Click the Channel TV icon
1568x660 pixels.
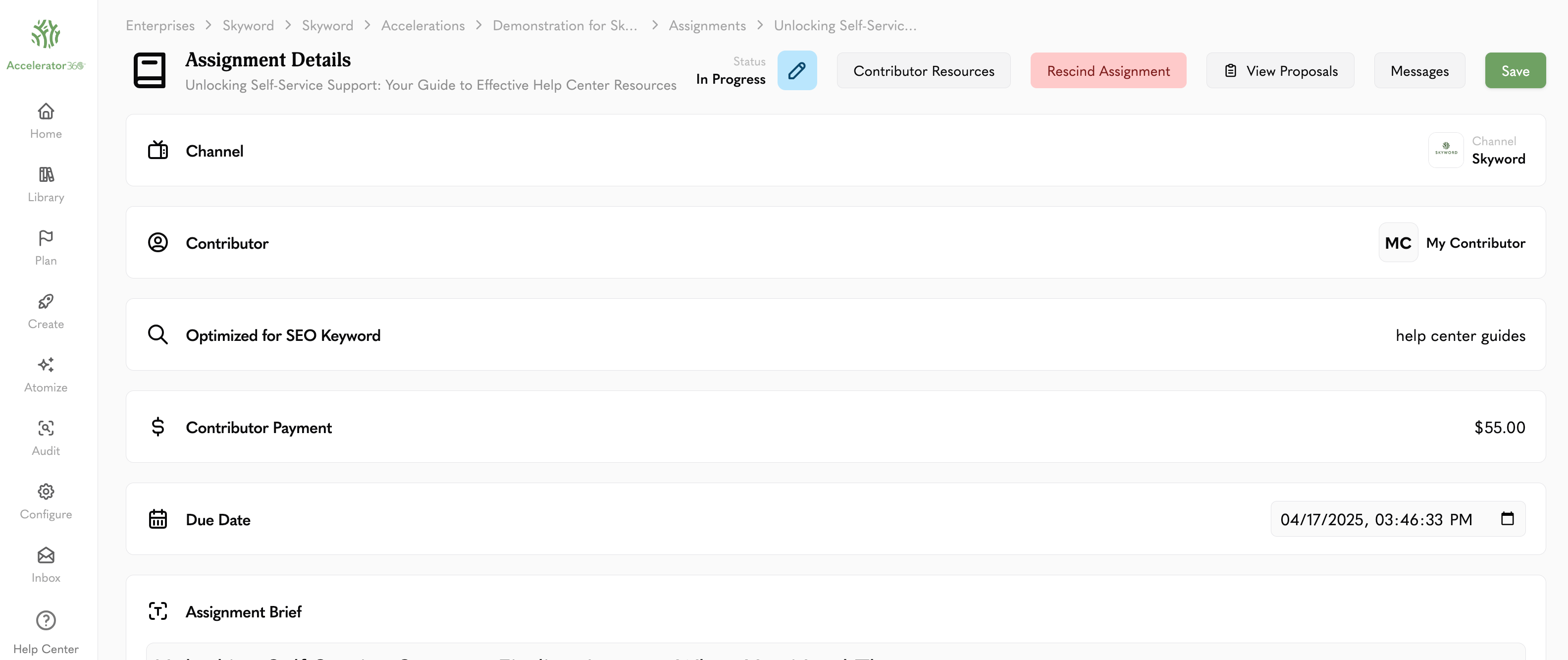pyautogui.click(x=157, y=151)
